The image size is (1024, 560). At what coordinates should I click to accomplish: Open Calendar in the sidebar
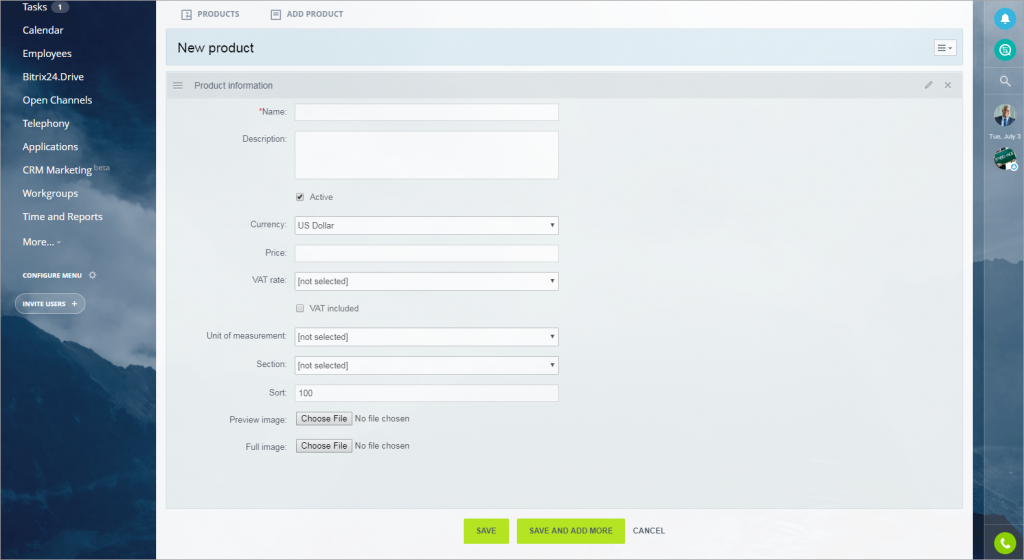point(43,30)
